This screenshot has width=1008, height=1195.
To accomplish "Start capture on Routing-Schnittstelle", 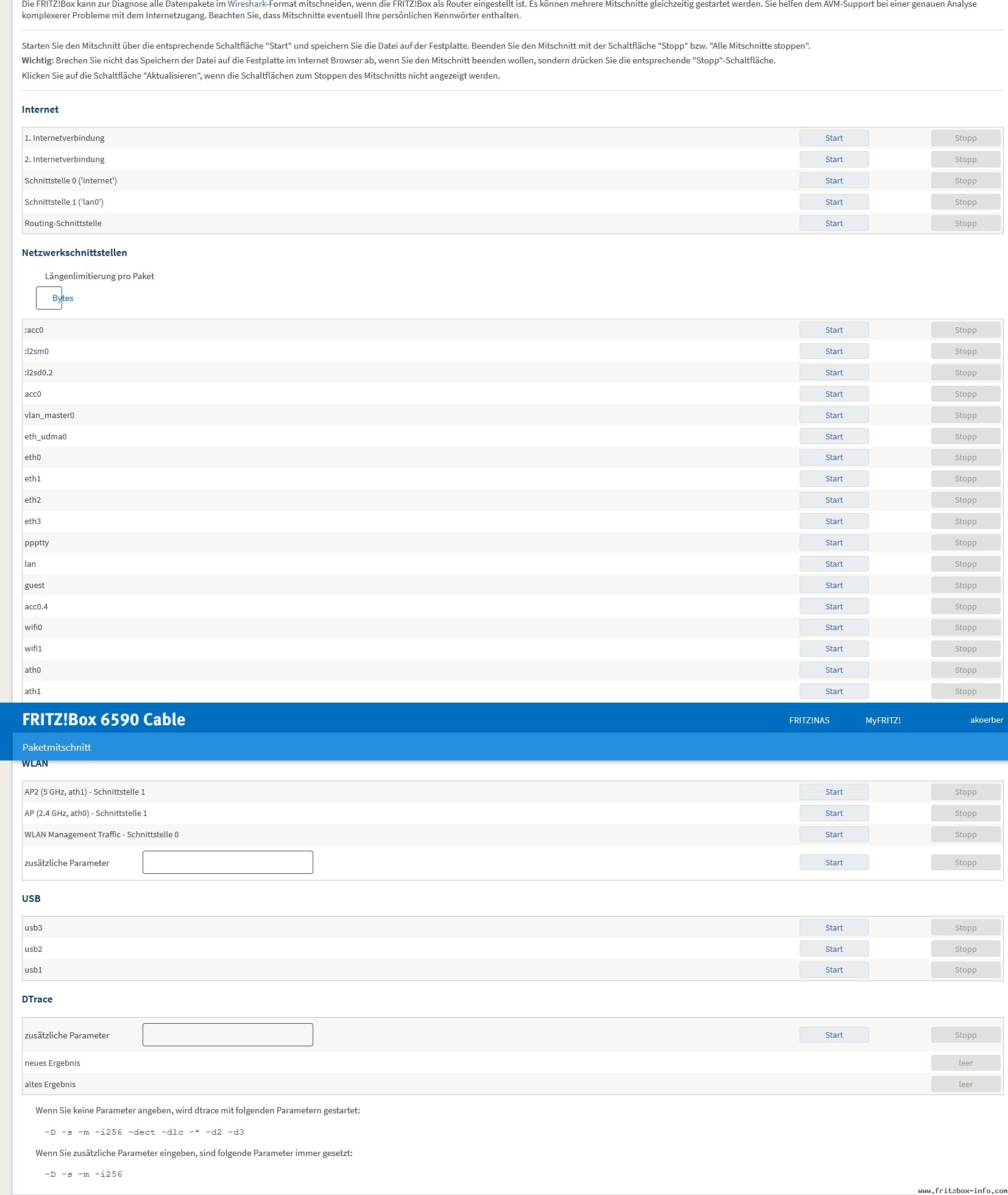I will coord(834,224).
